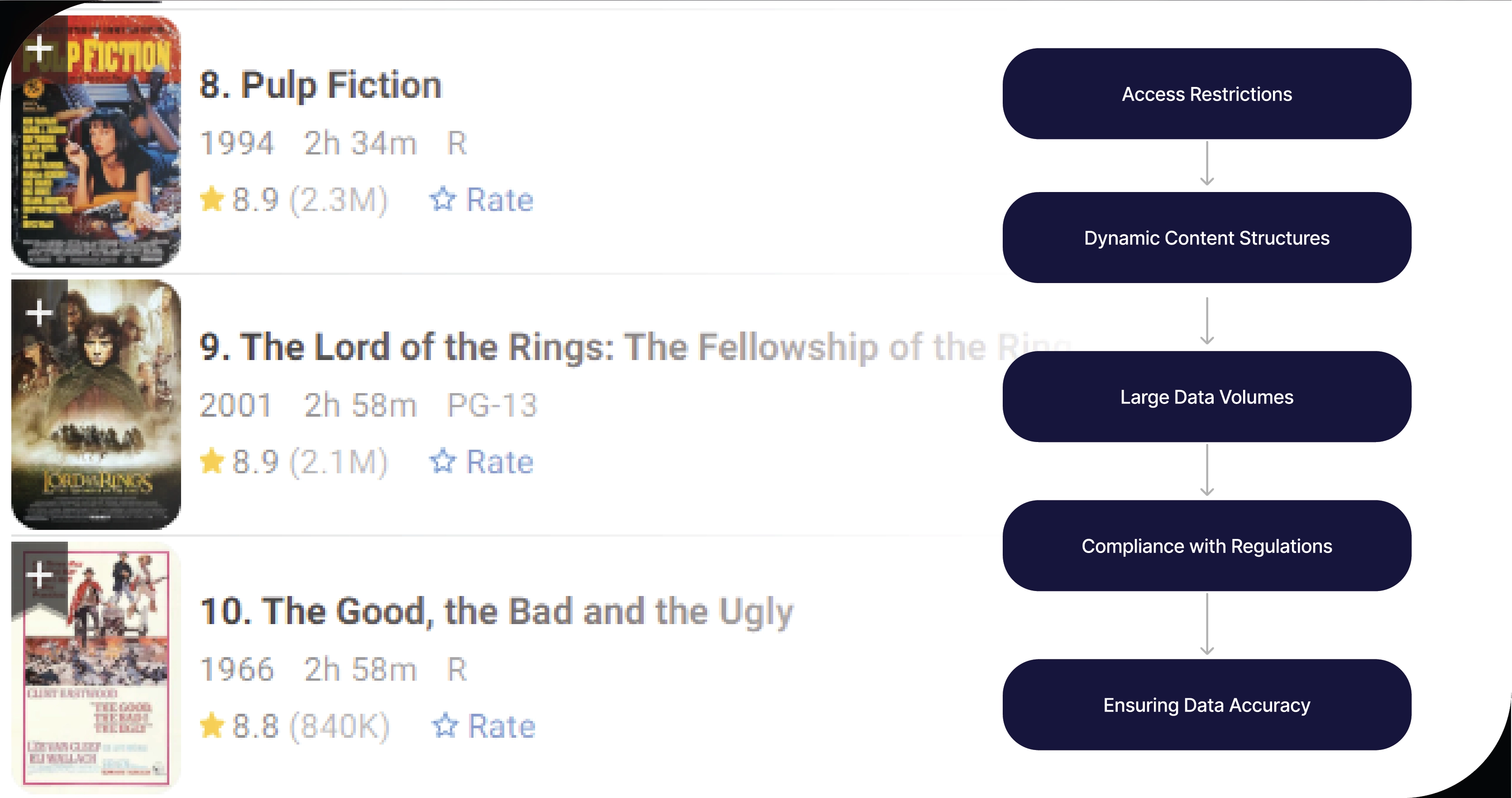Click the Ensuring Data Accuracy box
The height and width of the screenshot is (798, 1512).
coord(1206,705)
